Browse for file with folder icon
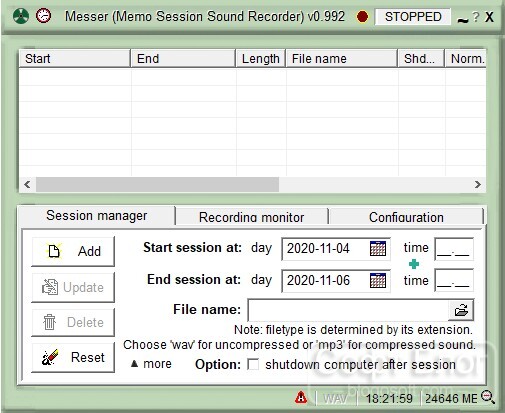505x413 pixels. pyautogui.click(x=461, y=310)
